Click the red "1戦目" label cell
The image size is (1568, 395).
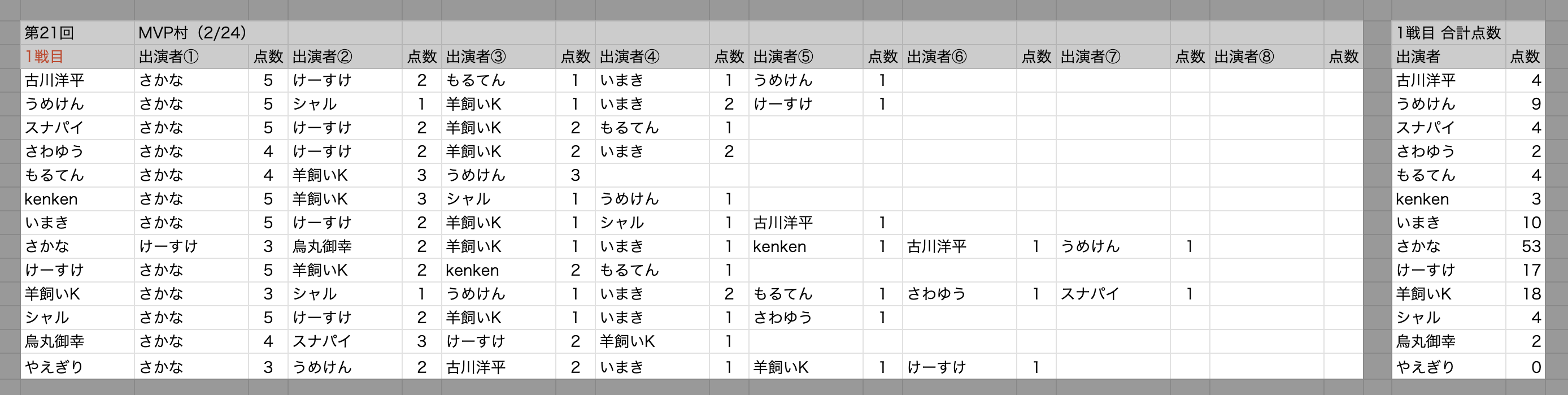[45, 57]
